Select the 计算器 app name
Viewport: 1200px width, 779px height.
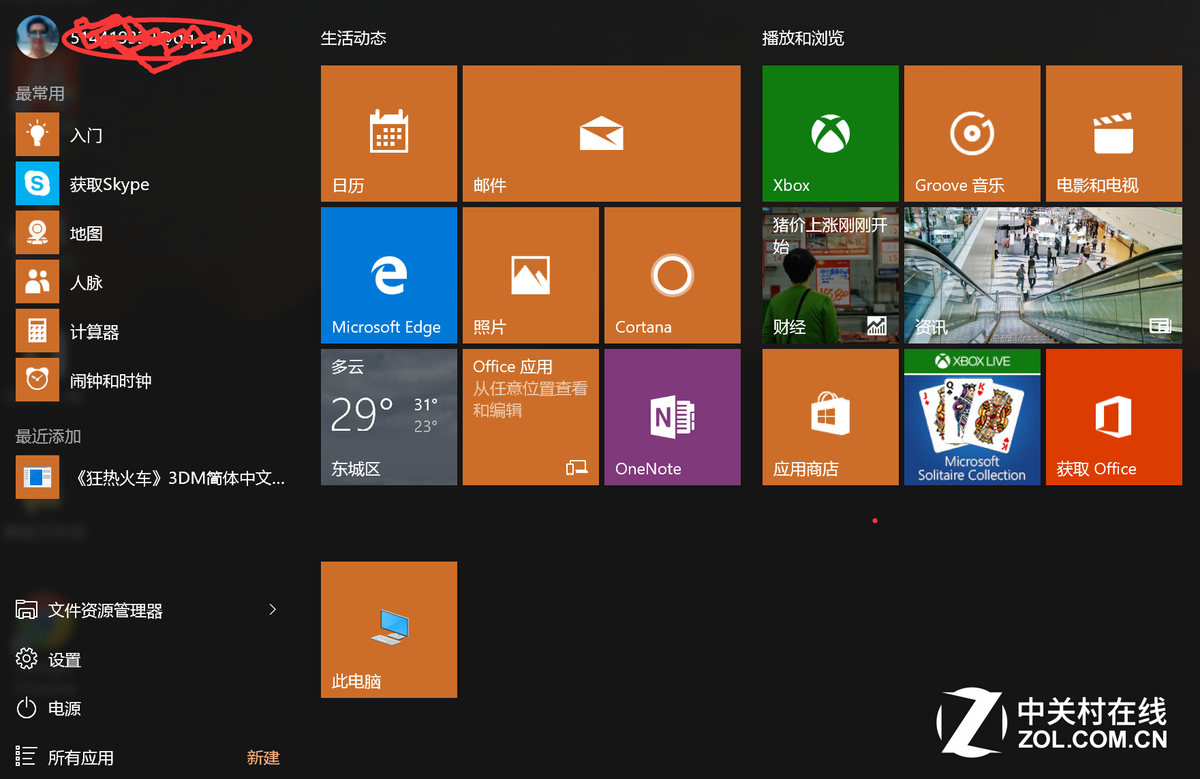(95, 331)
